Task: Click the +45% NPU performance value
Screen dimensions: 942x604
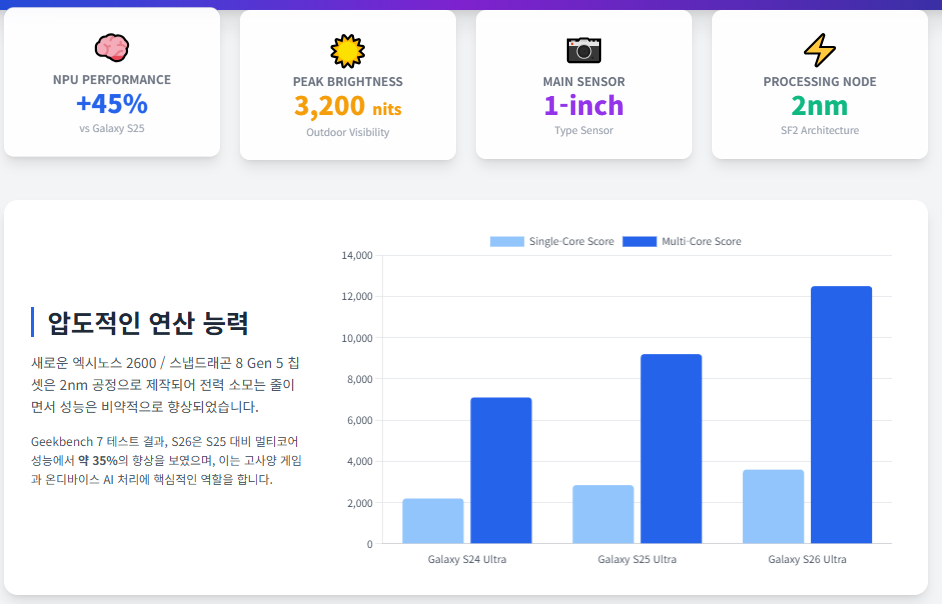Action: (112, 104)
